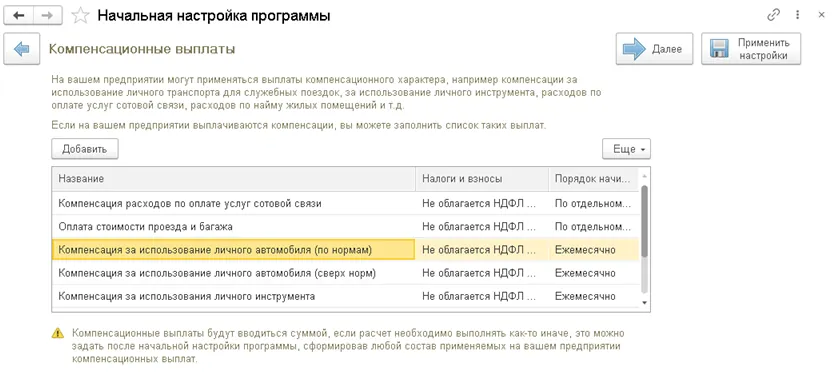Open the three-dot more options menu

point(798,15)
